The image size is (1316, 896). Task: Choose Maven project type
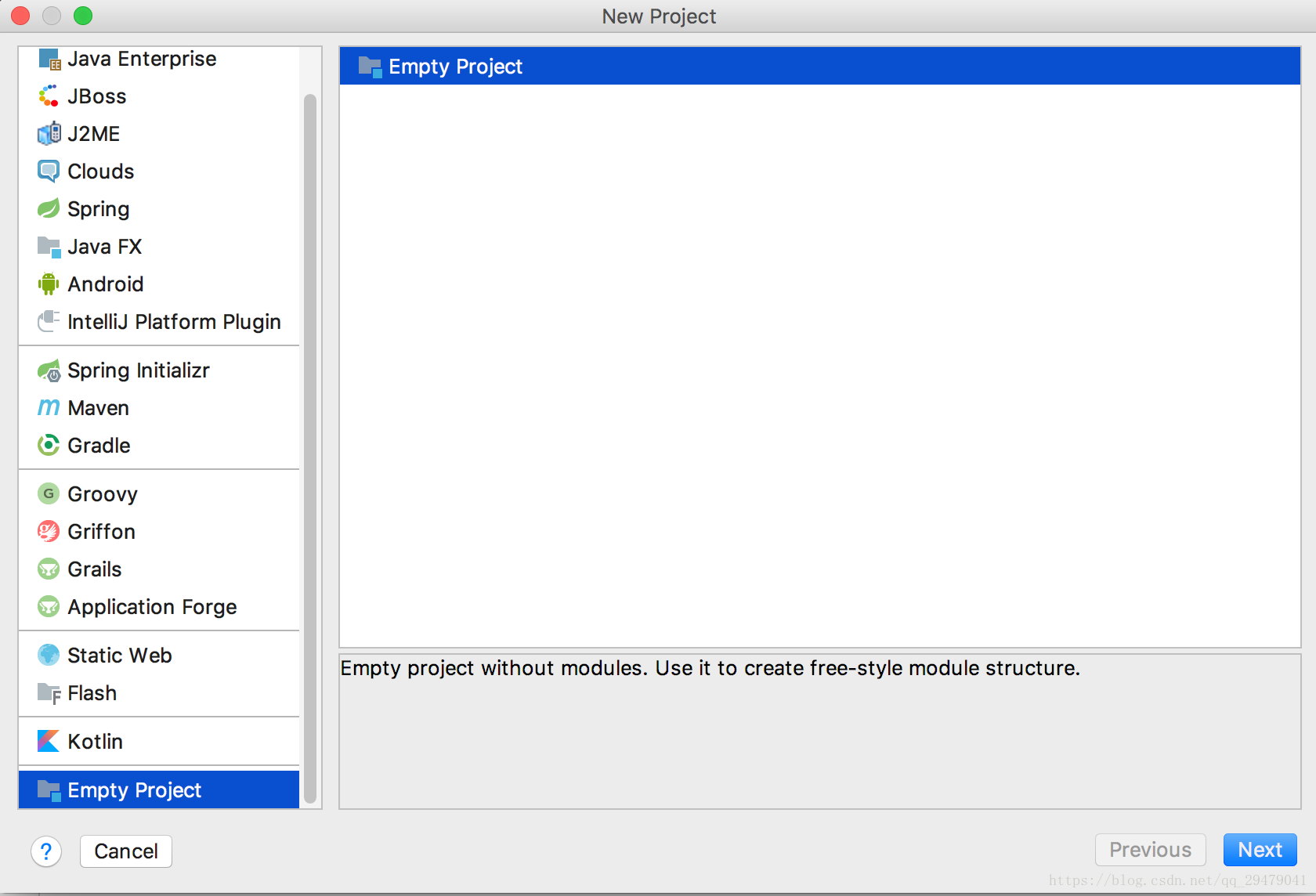pyautogui.click(x=159, y=408)
